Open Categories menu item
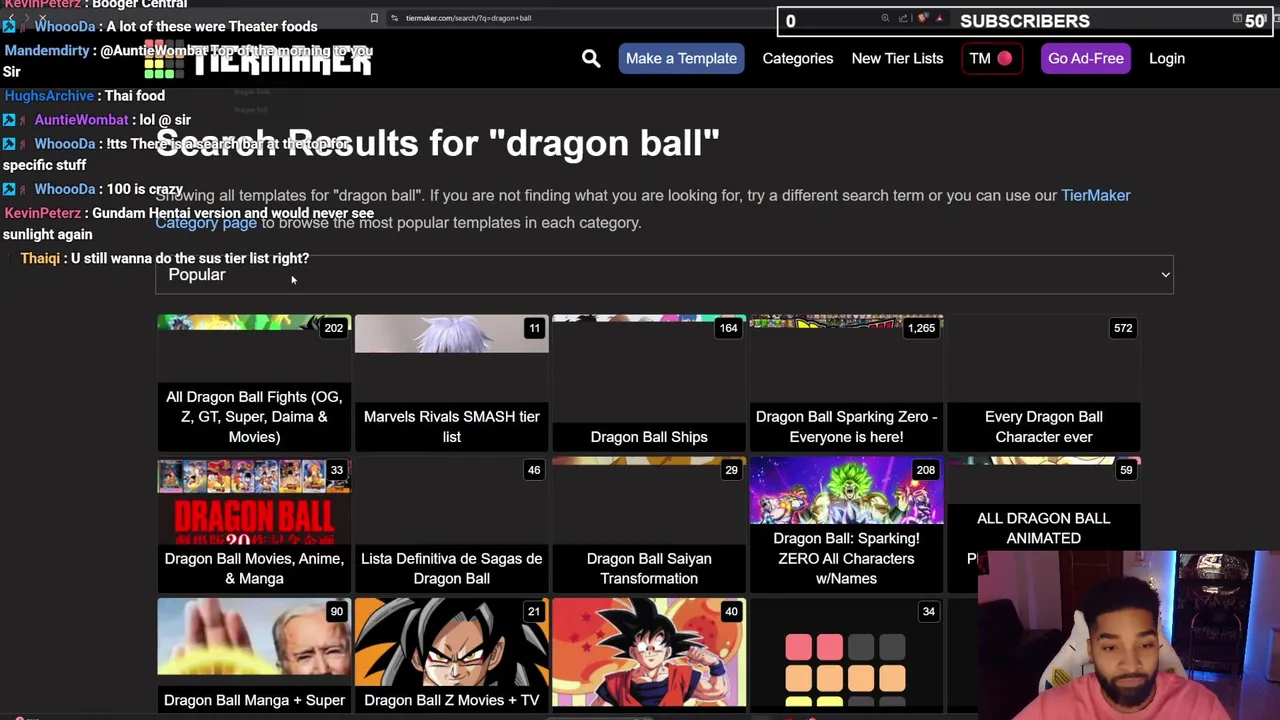This screenshot has height=720, width=1280. [798, 58]
